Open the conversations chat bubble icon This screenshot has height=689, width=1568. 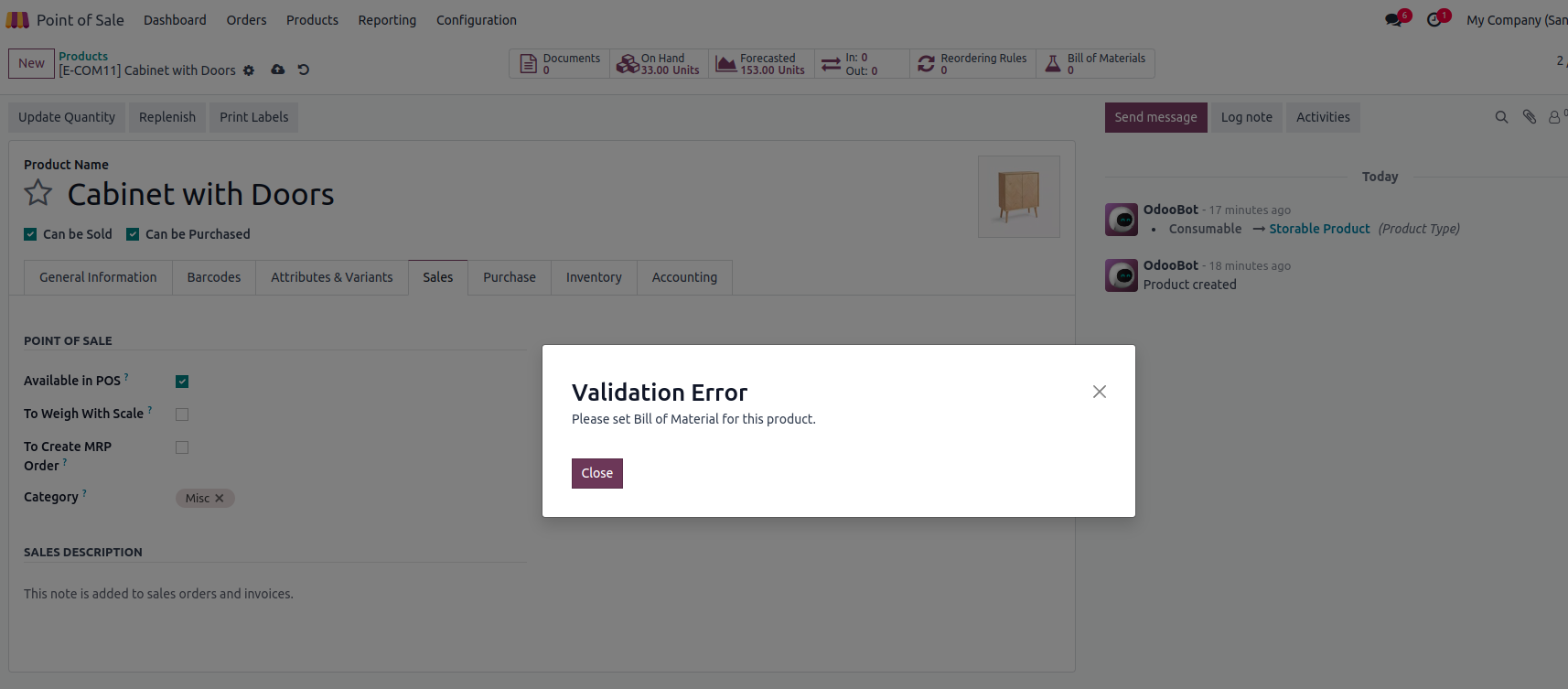tap(1394, 20)
